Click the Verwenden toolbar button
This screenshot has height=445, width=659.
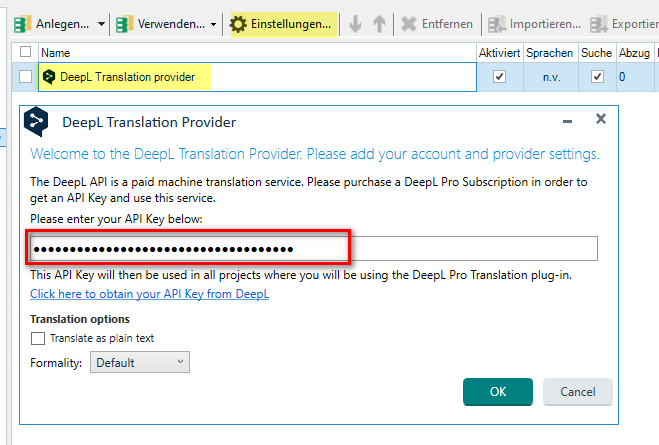pos(160,24)
